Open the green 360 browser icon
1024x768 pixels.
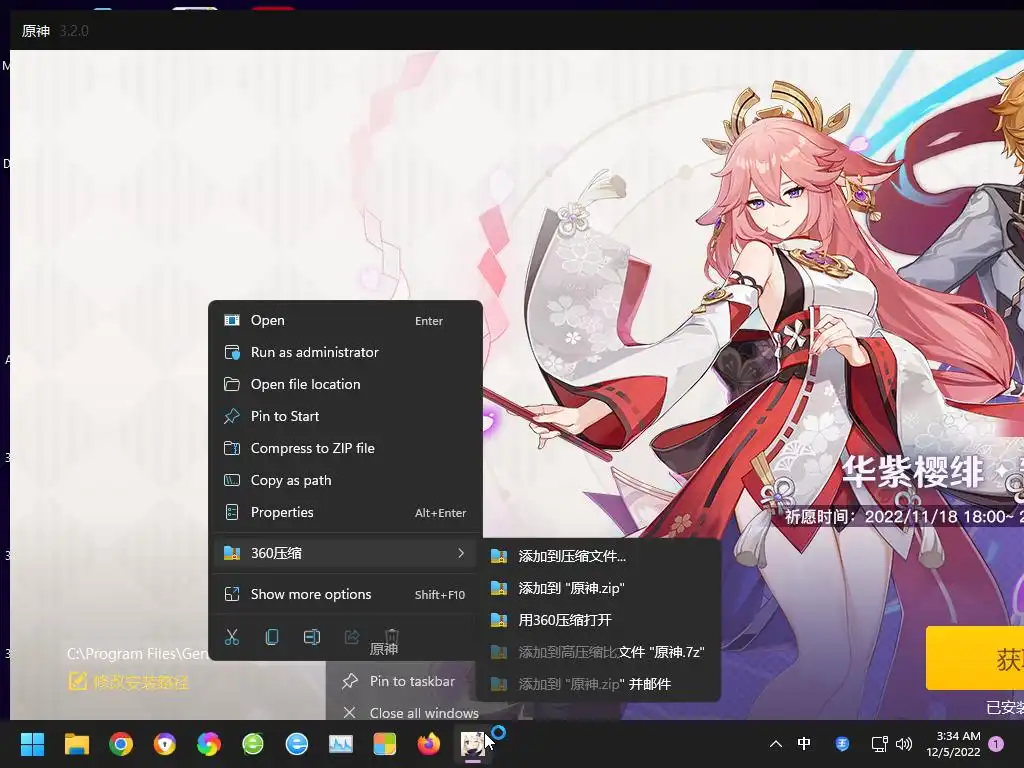[253, 744]
